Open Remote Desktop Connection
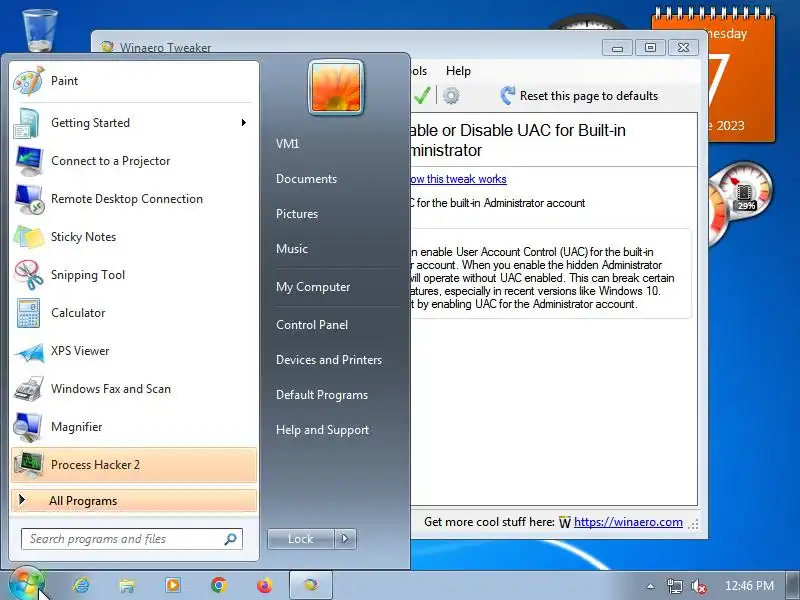The width and height of the screenshot is (800, 600). click(134, 199)
